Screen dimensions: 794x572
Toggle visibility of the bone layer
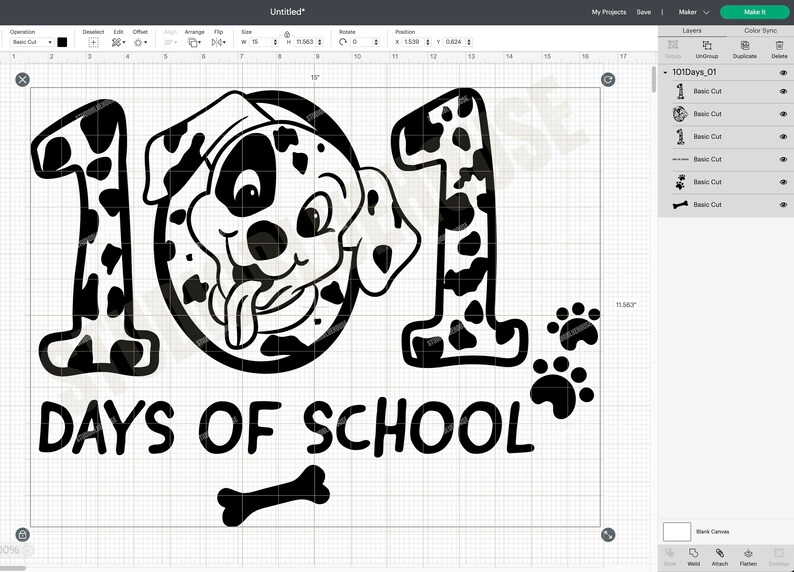(783, 205)
